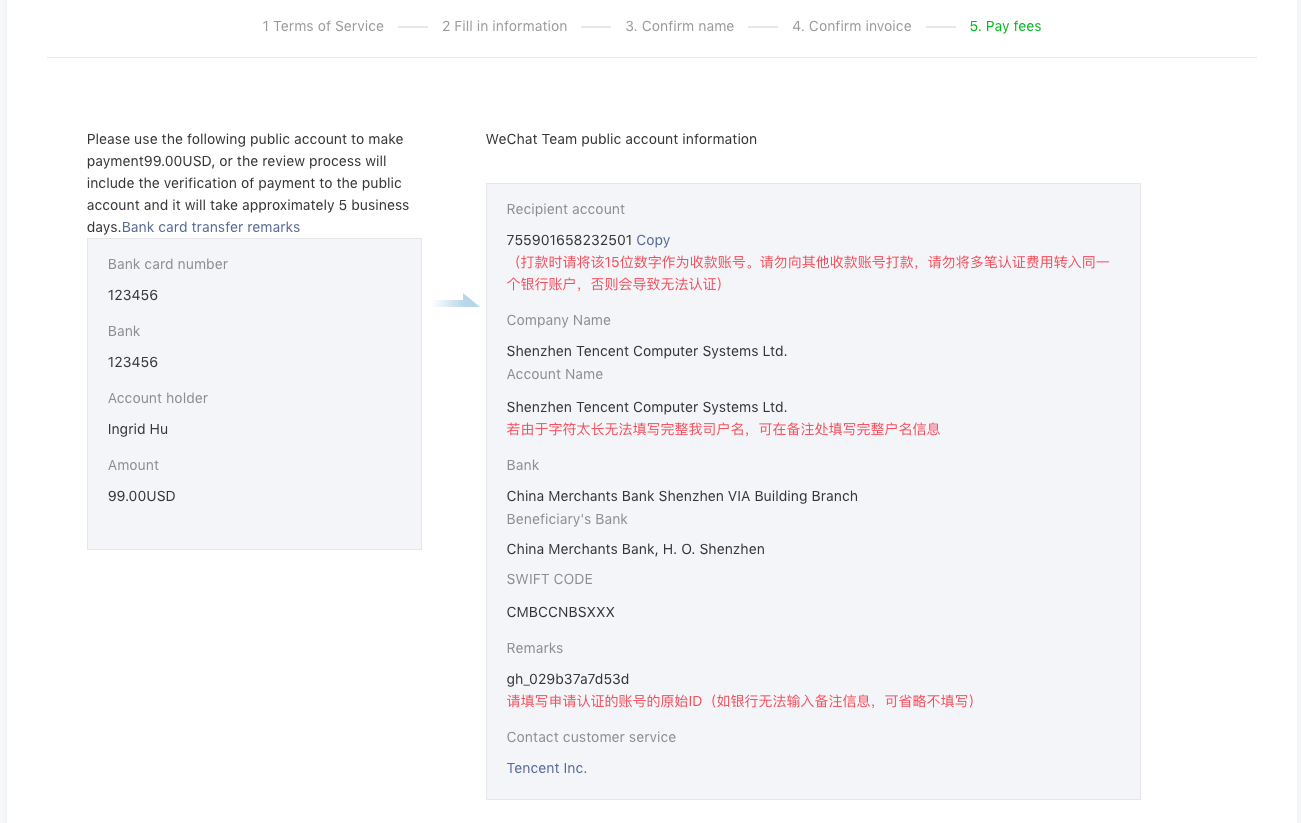Click the Company Name label

point(559,320)
